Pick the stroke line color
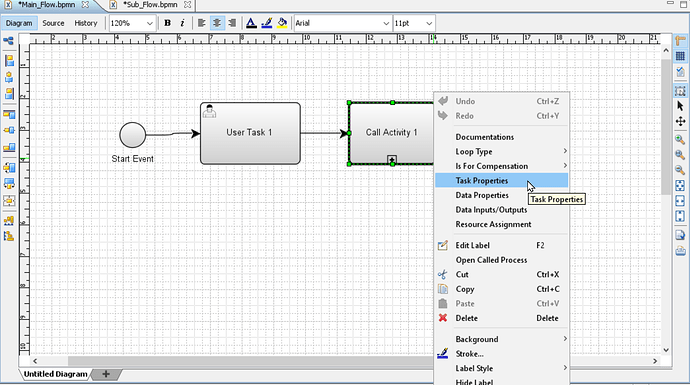The height and width of the screenshot is (385, 690). 267,23
